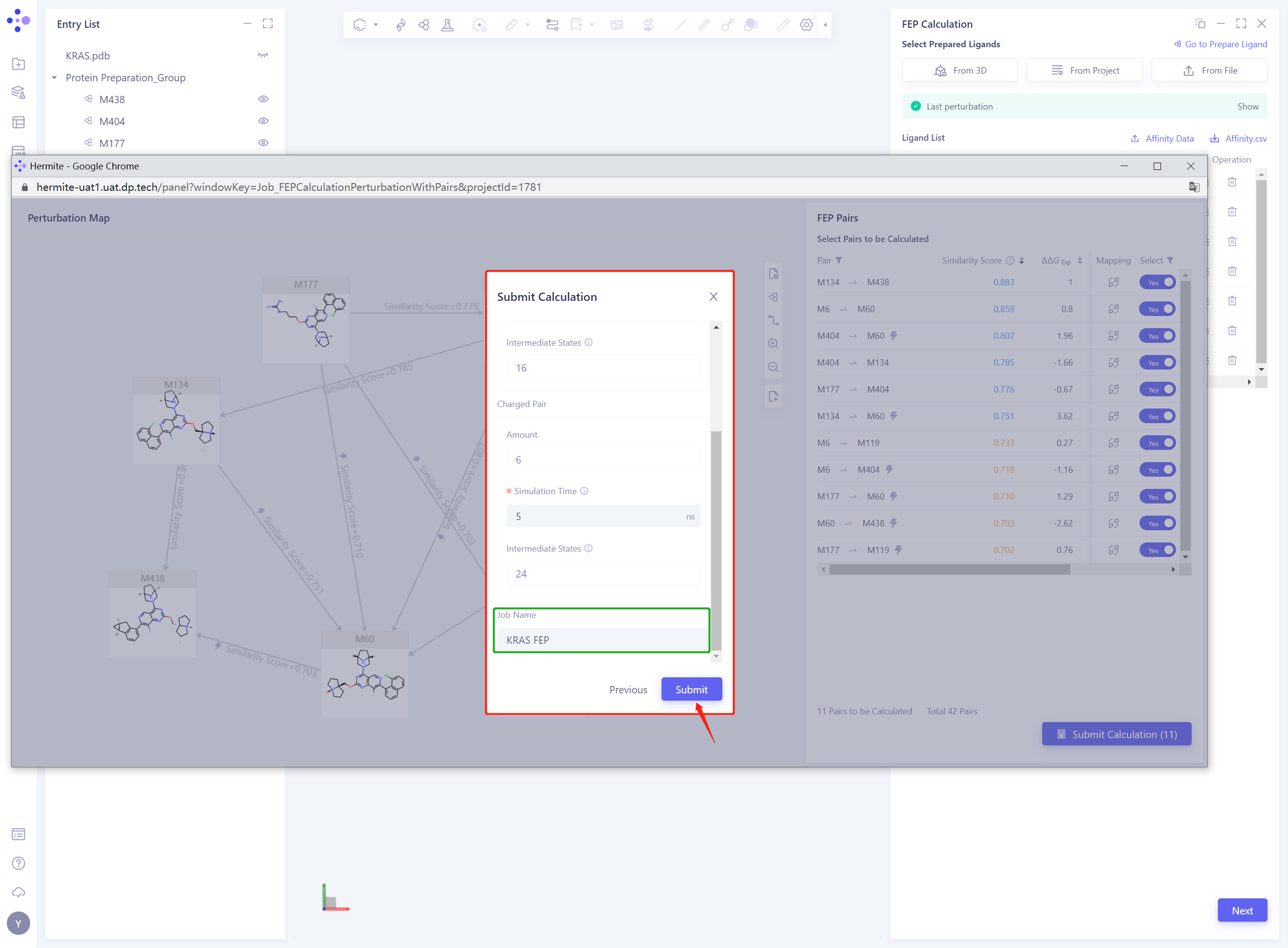Download Affinity.csv from the Ligand List
Screen dimensions: 1288x948
1215,138
